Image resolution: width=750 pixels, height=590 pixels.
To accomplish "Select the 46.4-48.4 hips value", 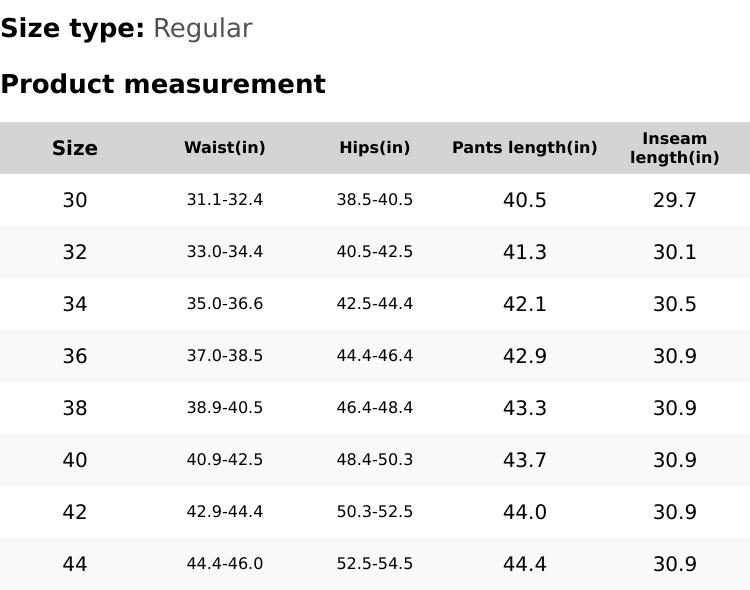I will (375, 408).
